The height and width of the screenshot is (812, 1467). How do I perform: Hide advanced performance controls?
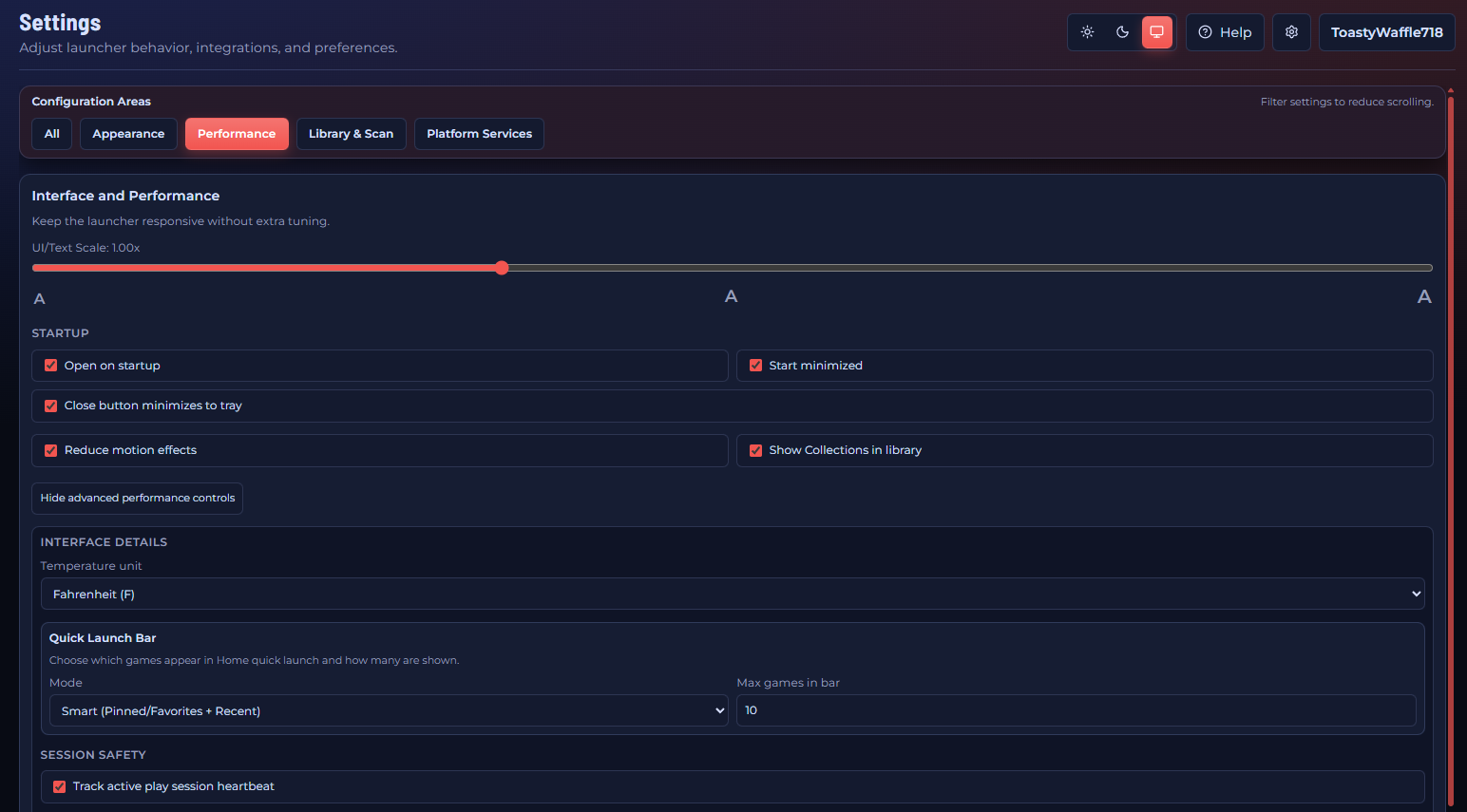point(138,499)
